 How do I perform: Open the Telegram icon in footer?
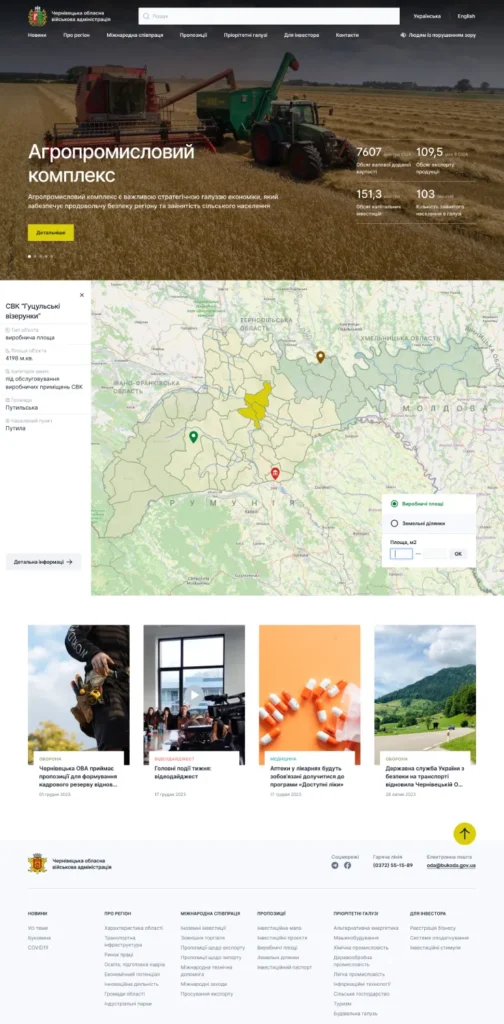336,865
